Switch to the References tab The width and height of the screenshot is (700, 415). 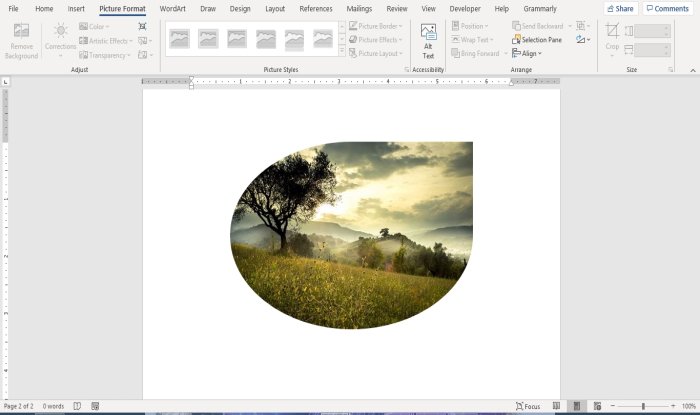pyautogui.click(x=316, y=8)
